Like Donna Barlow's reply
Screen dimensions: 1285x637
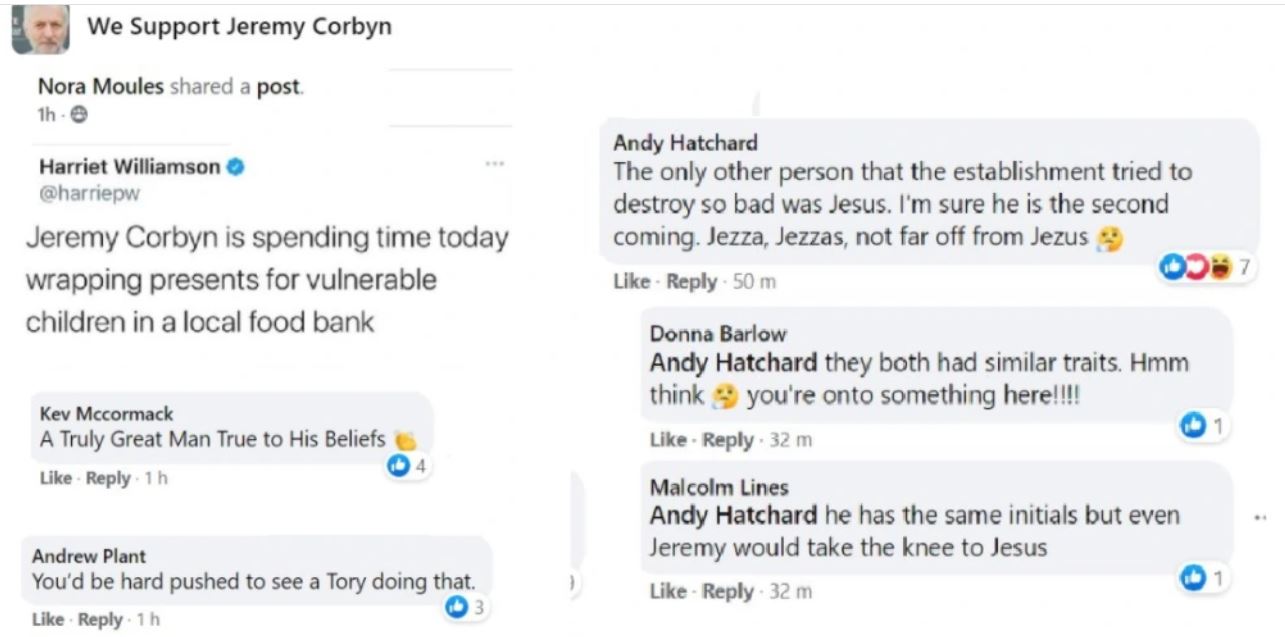(667, 440)
